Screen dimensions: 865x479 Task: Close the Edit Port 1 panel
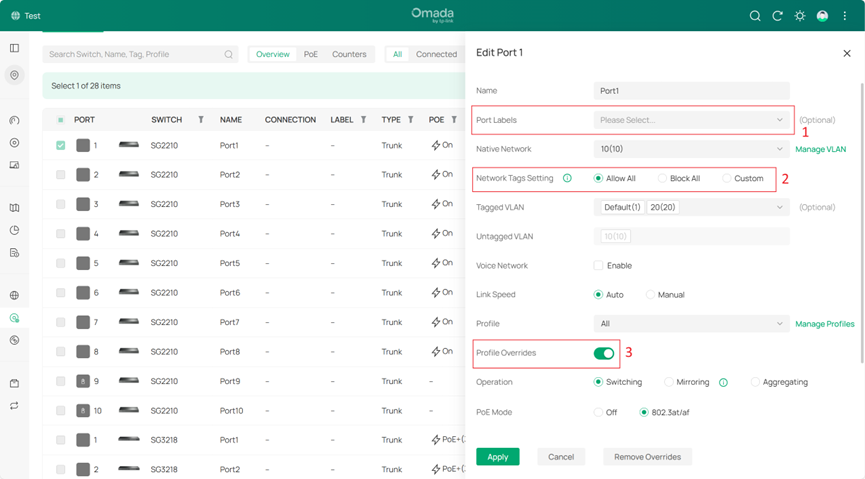coord(847,53)
